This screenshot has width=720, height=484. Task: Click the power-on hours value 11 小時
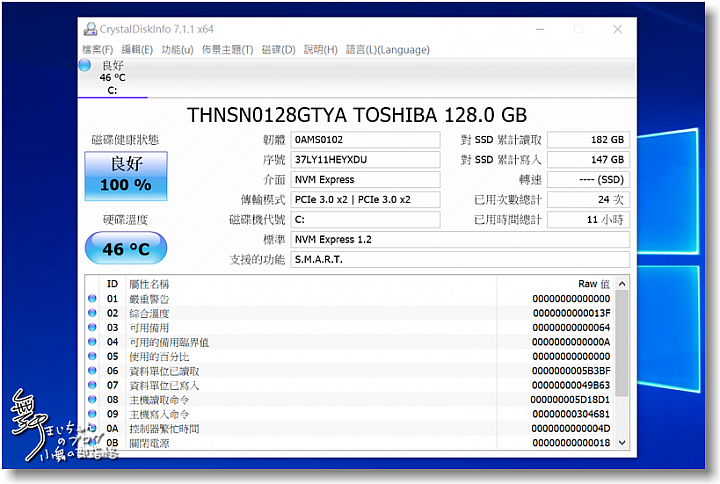tap(588, 219)
